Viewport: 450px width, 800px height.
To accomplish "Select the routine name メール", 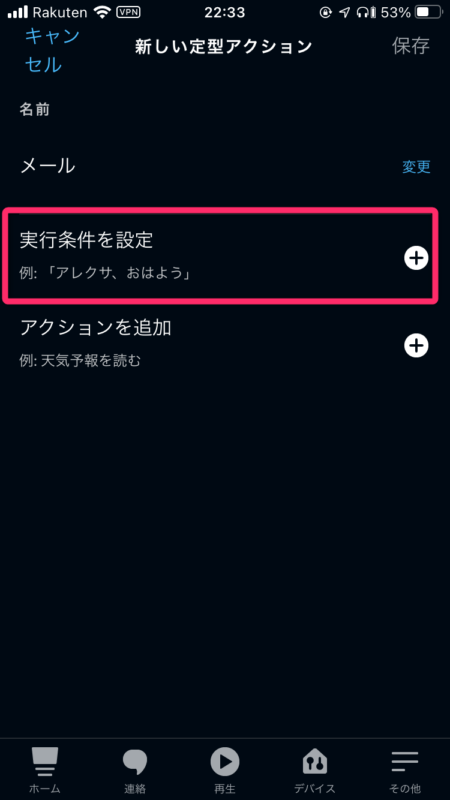I will (x=47, y=166).
